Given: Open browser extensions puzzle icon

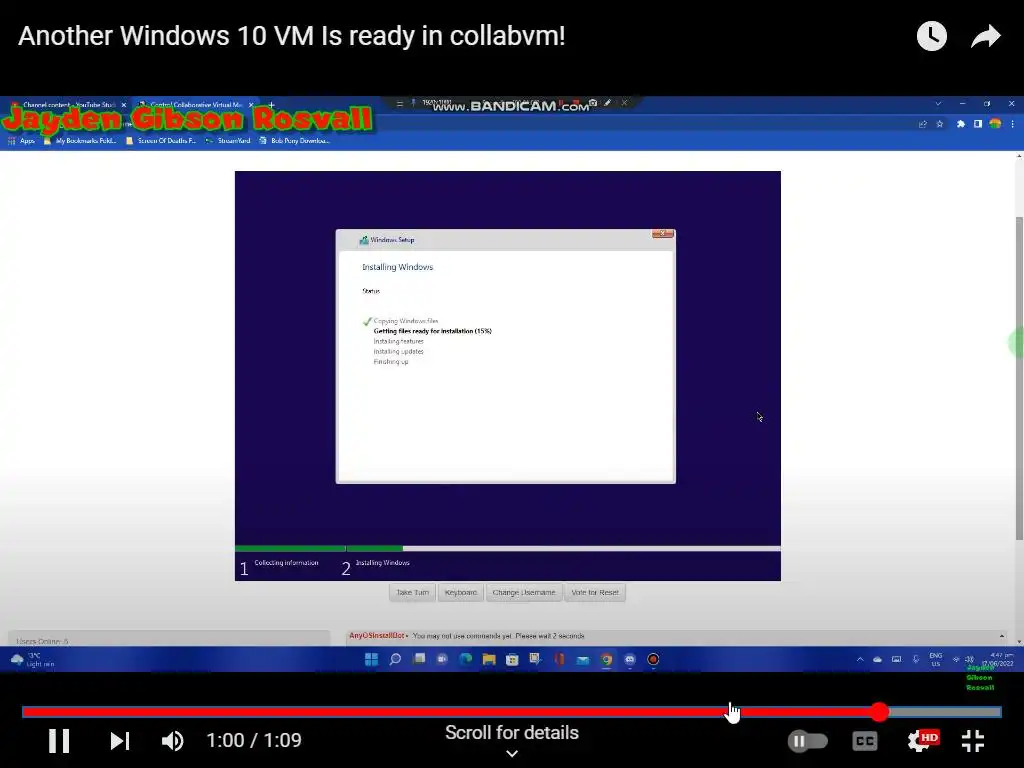Looking at the screenshot, I should click(x=961, y=124).
